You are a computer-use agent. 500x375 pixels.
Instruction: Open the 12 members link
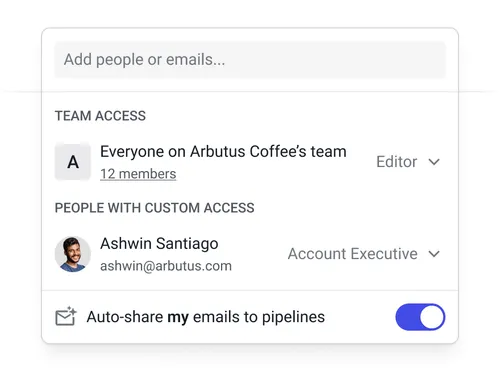click(x=138, y=174)
